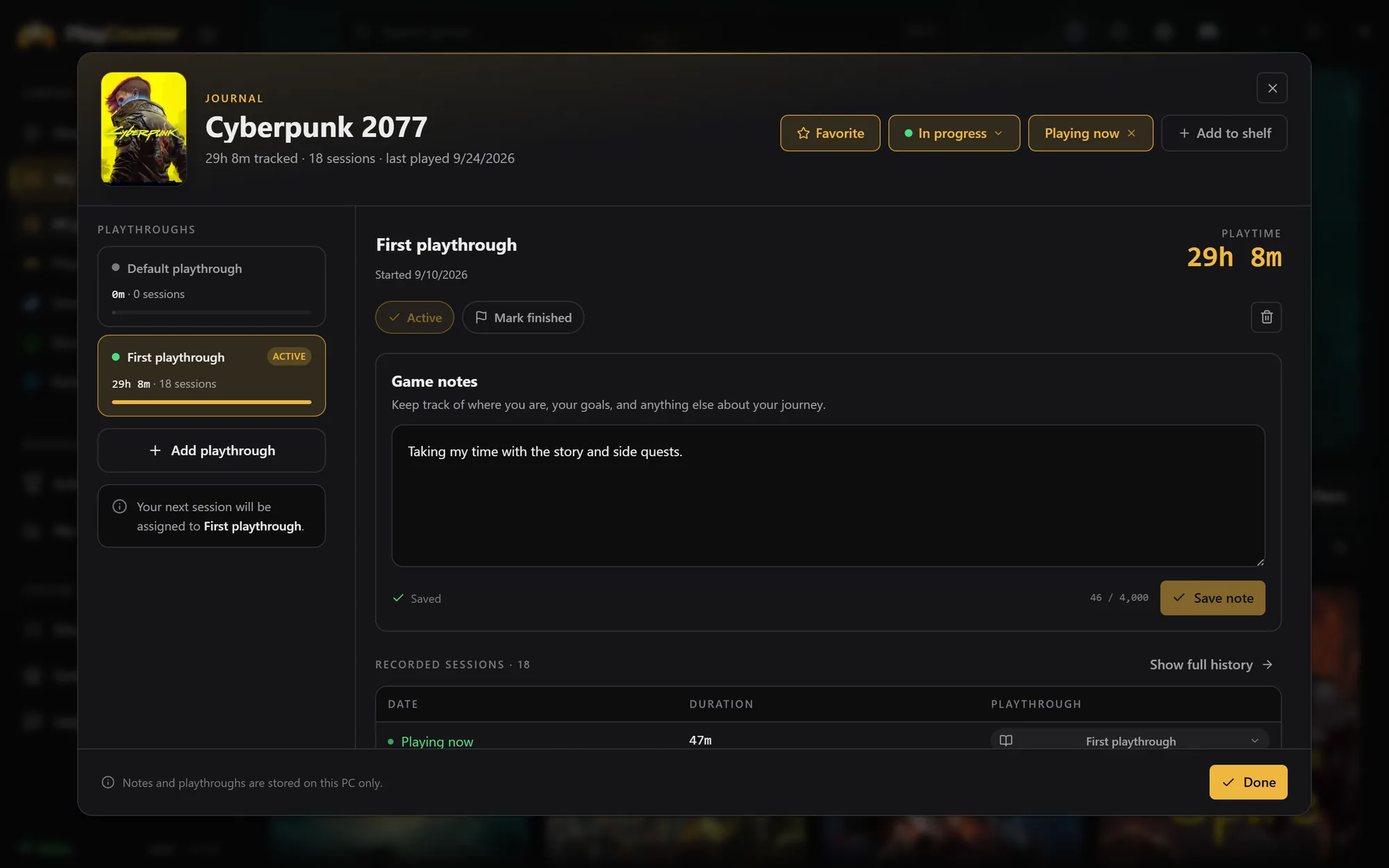Close the journal dialog with the X
The image size is (1389, 868).
point(1272,88)
